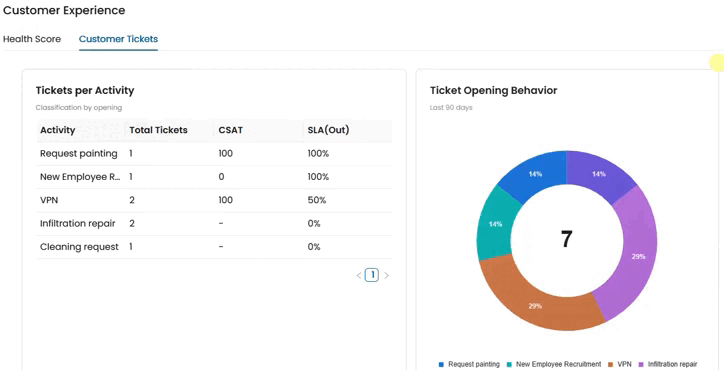724x370 pixels.
Task: Select the Customer Tickets tab
Action: pyautogui.click(x=118, y=39)
